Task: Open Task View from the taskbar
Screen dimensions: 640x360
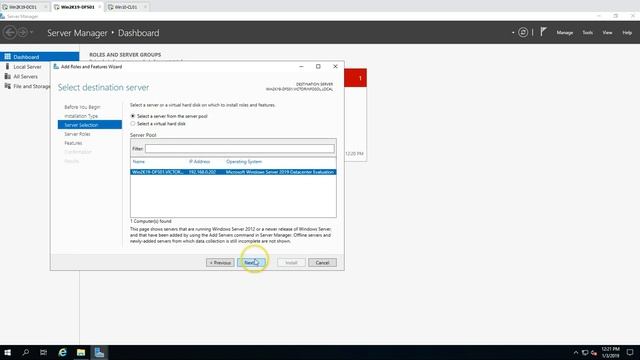Action: pyautogui.click(x=44, y=352)
